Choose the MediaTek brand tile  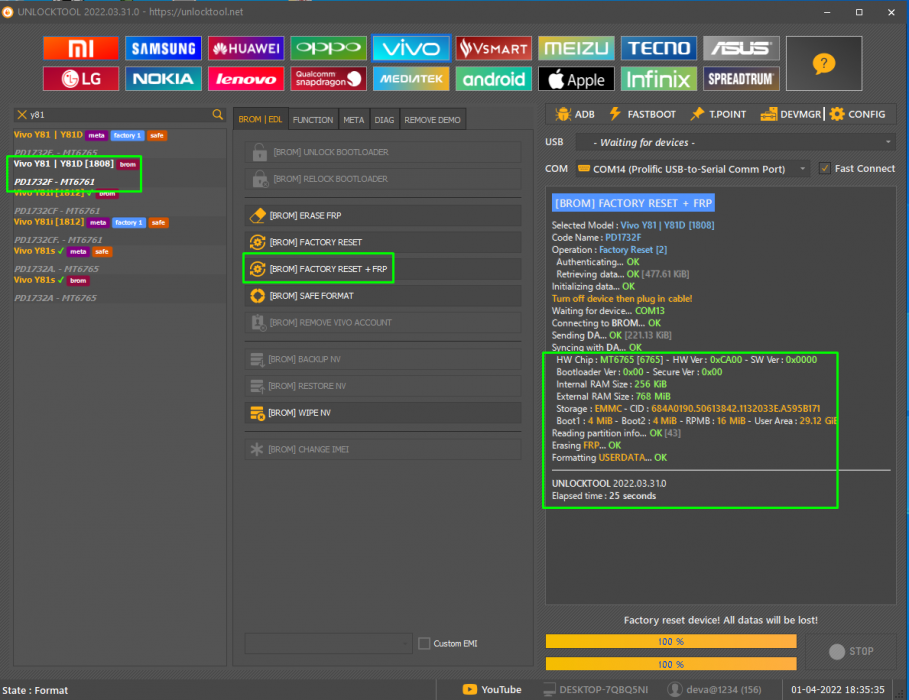coord(410,79)
